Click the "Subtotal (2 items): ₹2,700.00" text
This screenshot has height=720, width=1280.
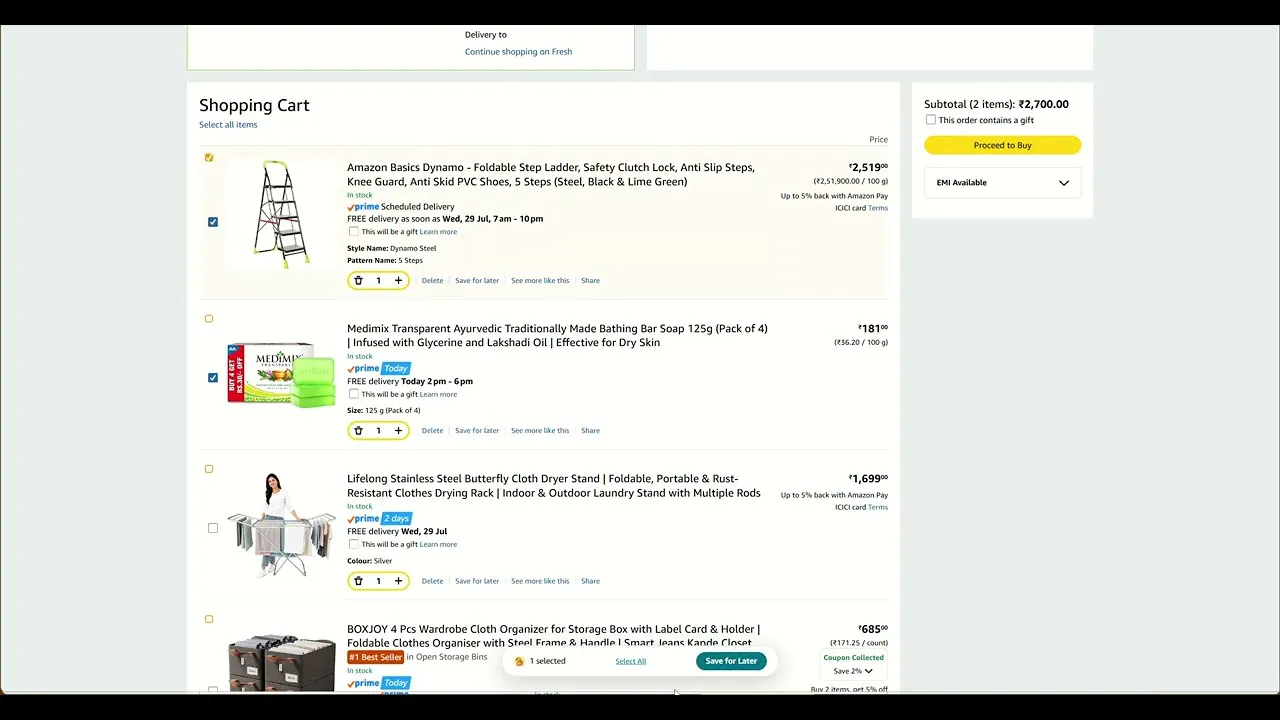(x=996, y=104)
